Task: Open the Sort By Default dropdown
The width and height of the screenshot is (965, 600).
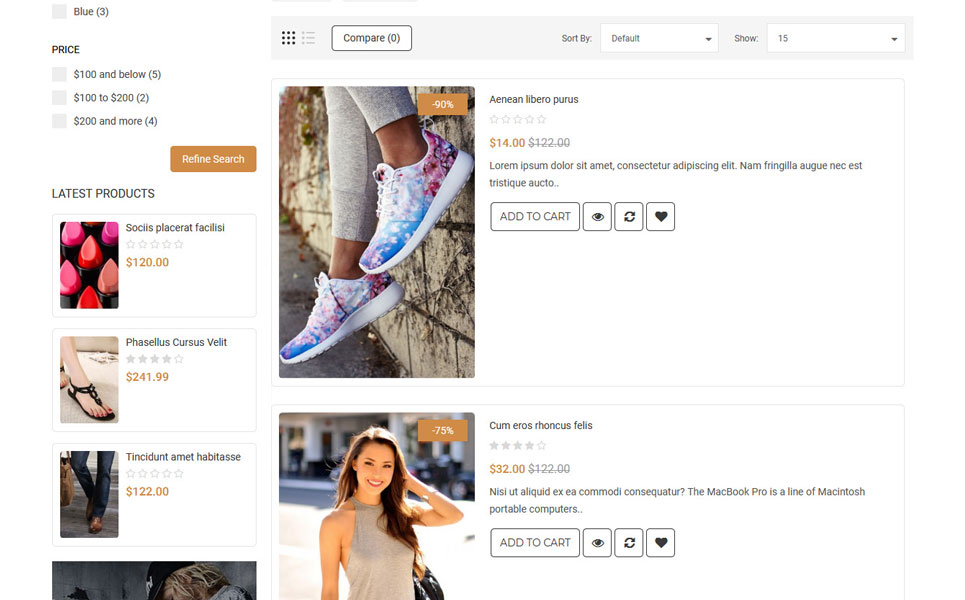Action: pyautogui.click(x=659, y=38)
